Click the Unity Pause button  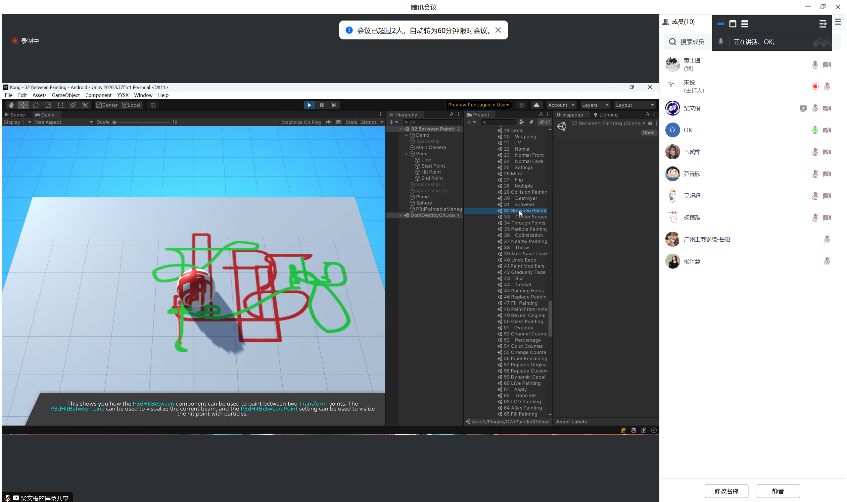321,104
